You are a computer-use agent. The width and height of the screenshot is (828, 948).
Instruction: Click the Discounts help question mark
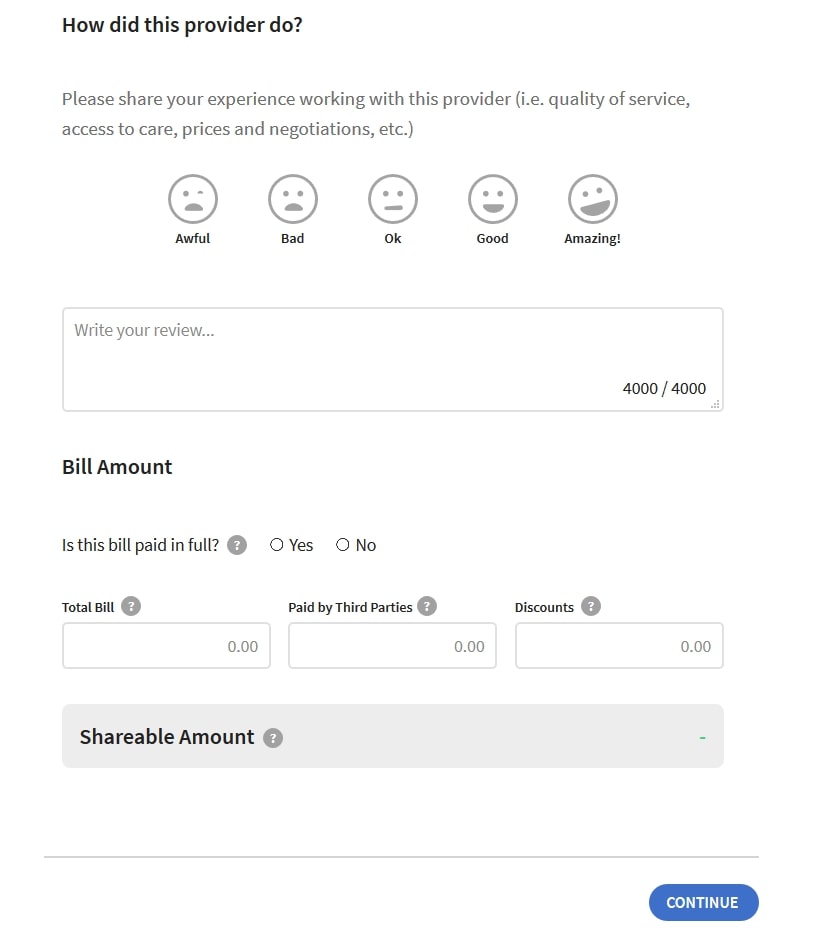591,606
